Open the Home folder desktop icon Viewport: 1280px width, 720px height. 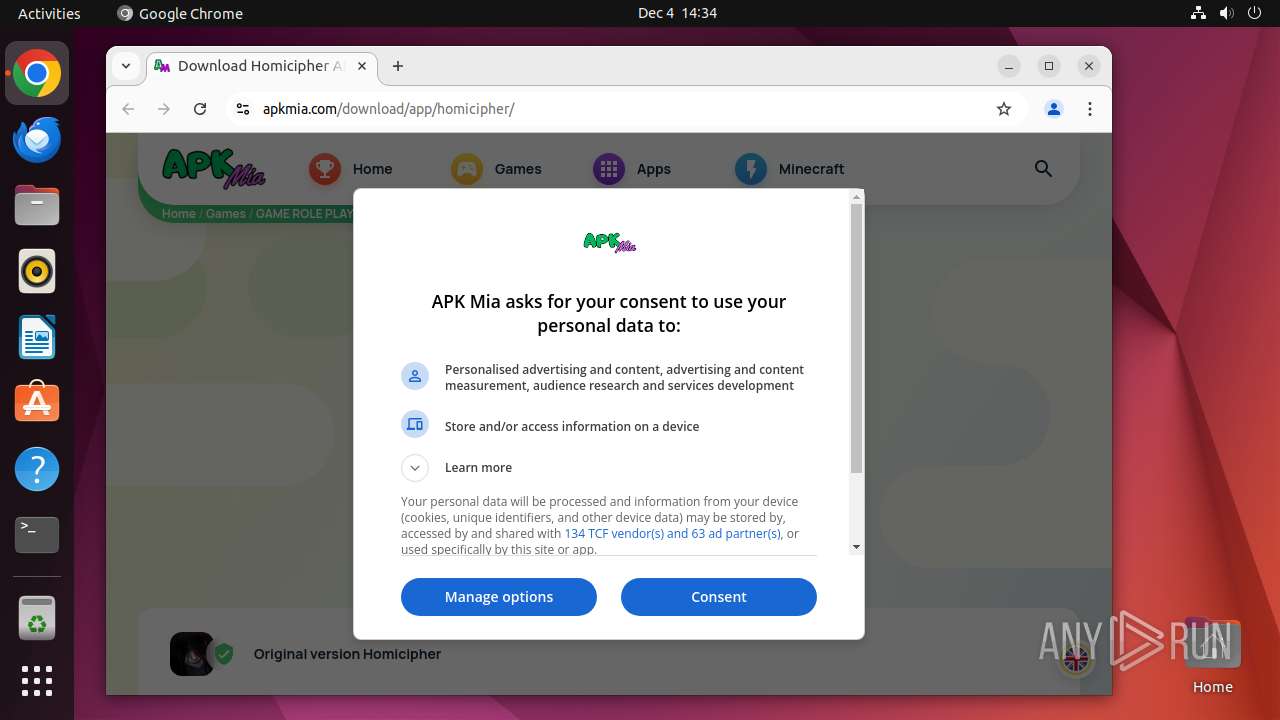point(1212,657)
